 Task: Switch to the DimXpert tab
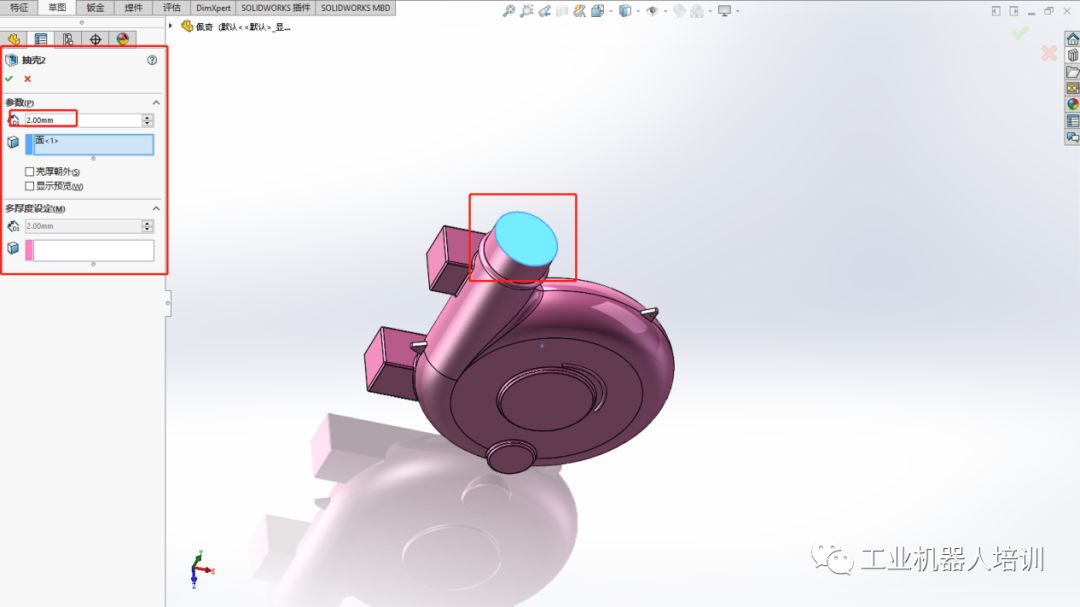click(x=214, y=8)
